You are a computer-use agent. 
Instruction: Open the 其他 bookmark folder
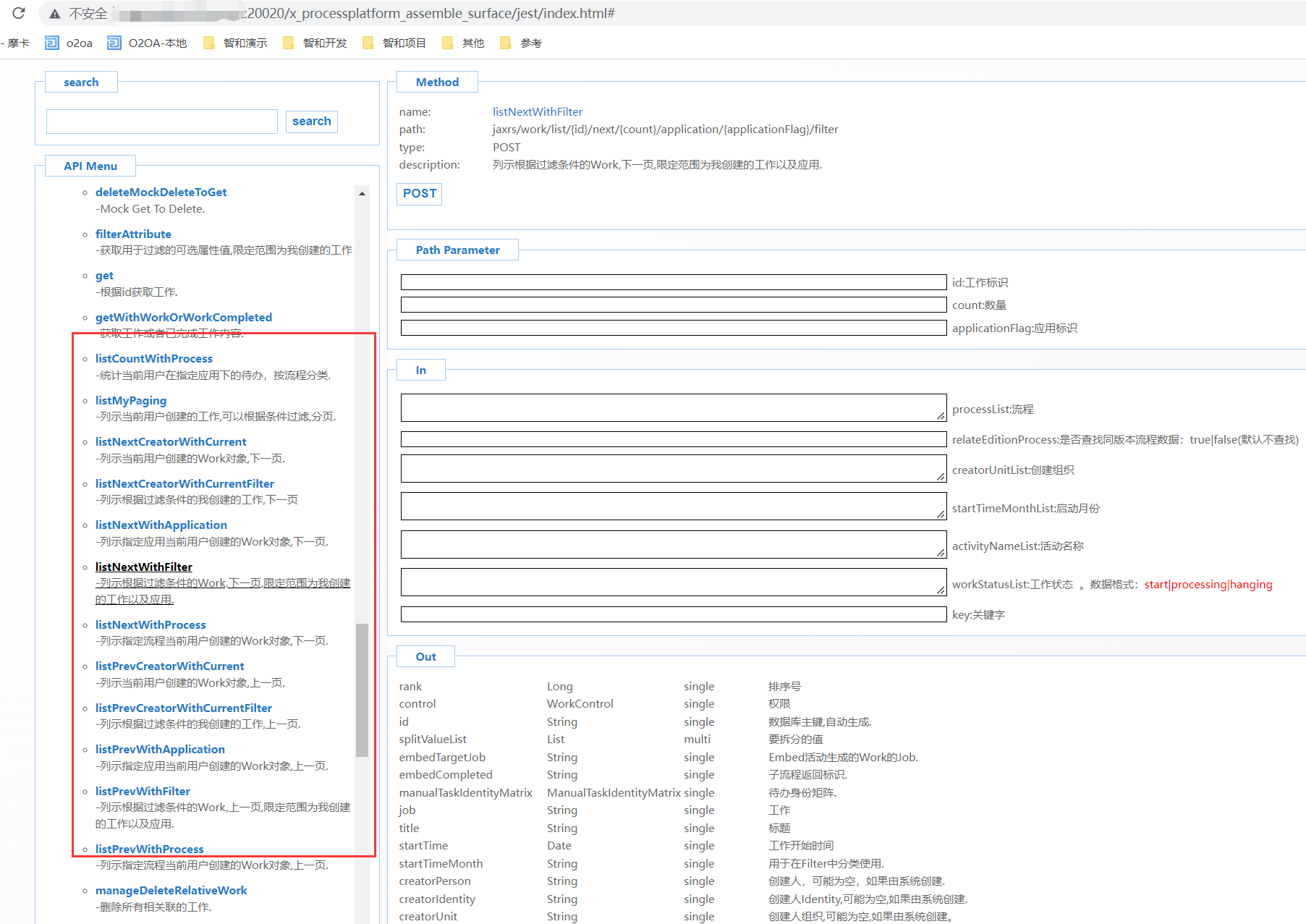click(x=464, y=43)
